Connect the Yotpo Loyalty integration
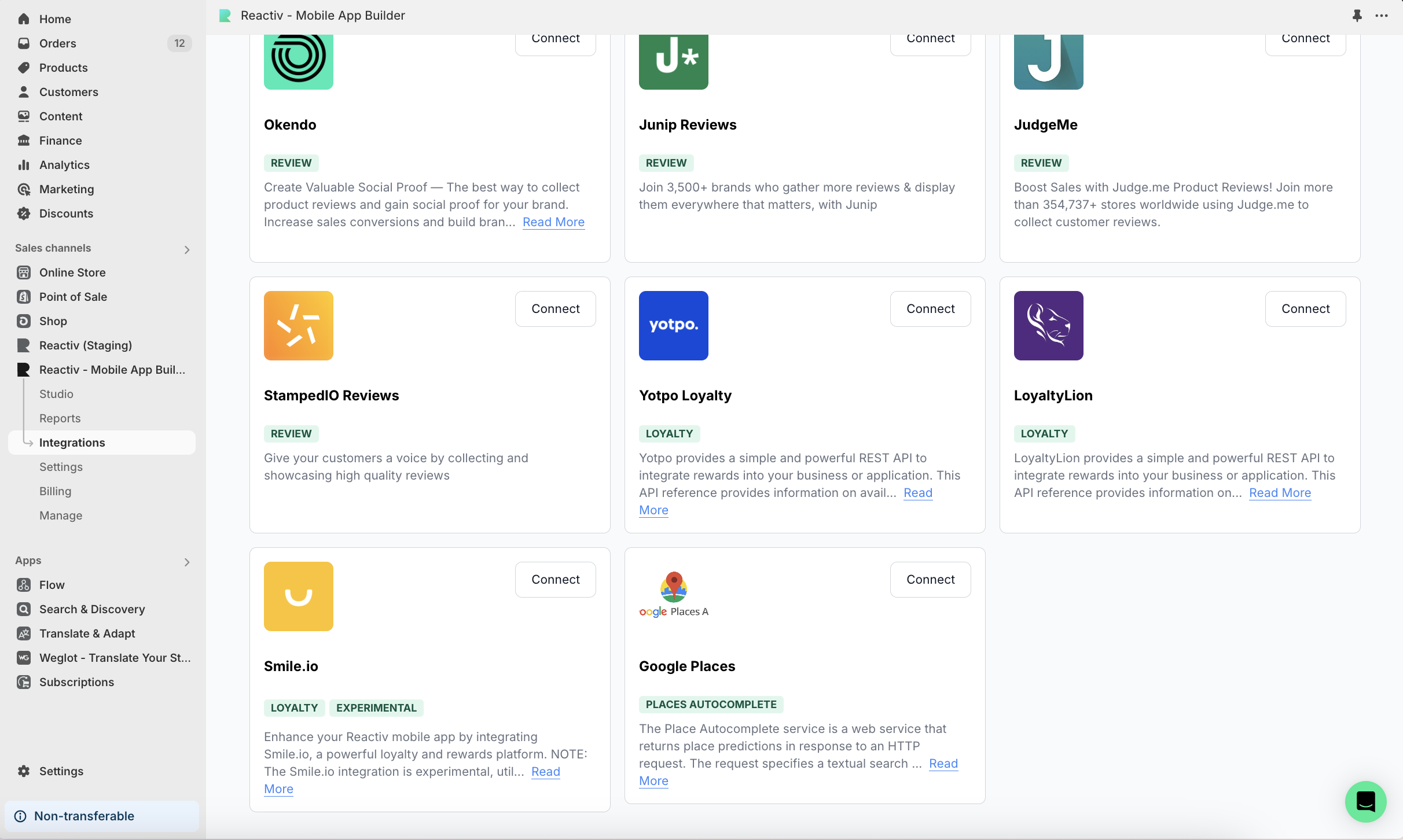The width and height of the screenshot is (1403, 840). tap(930, 308)
